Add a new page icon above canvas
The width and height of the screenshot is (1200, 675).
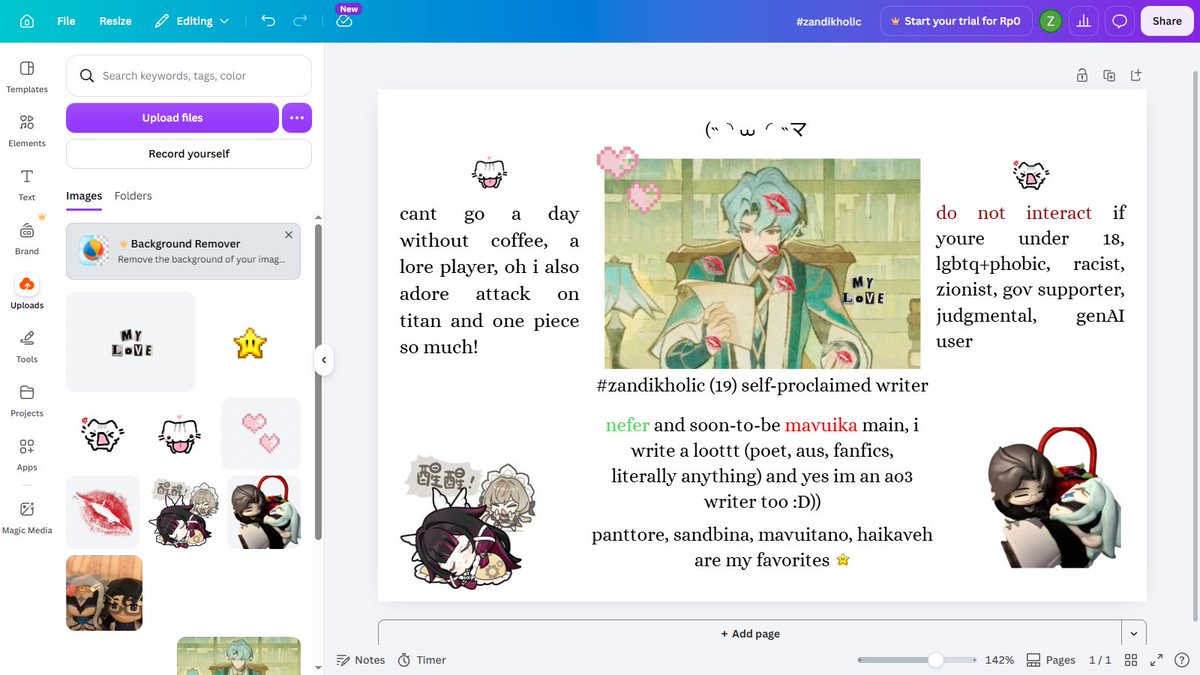coord(1136,75)
